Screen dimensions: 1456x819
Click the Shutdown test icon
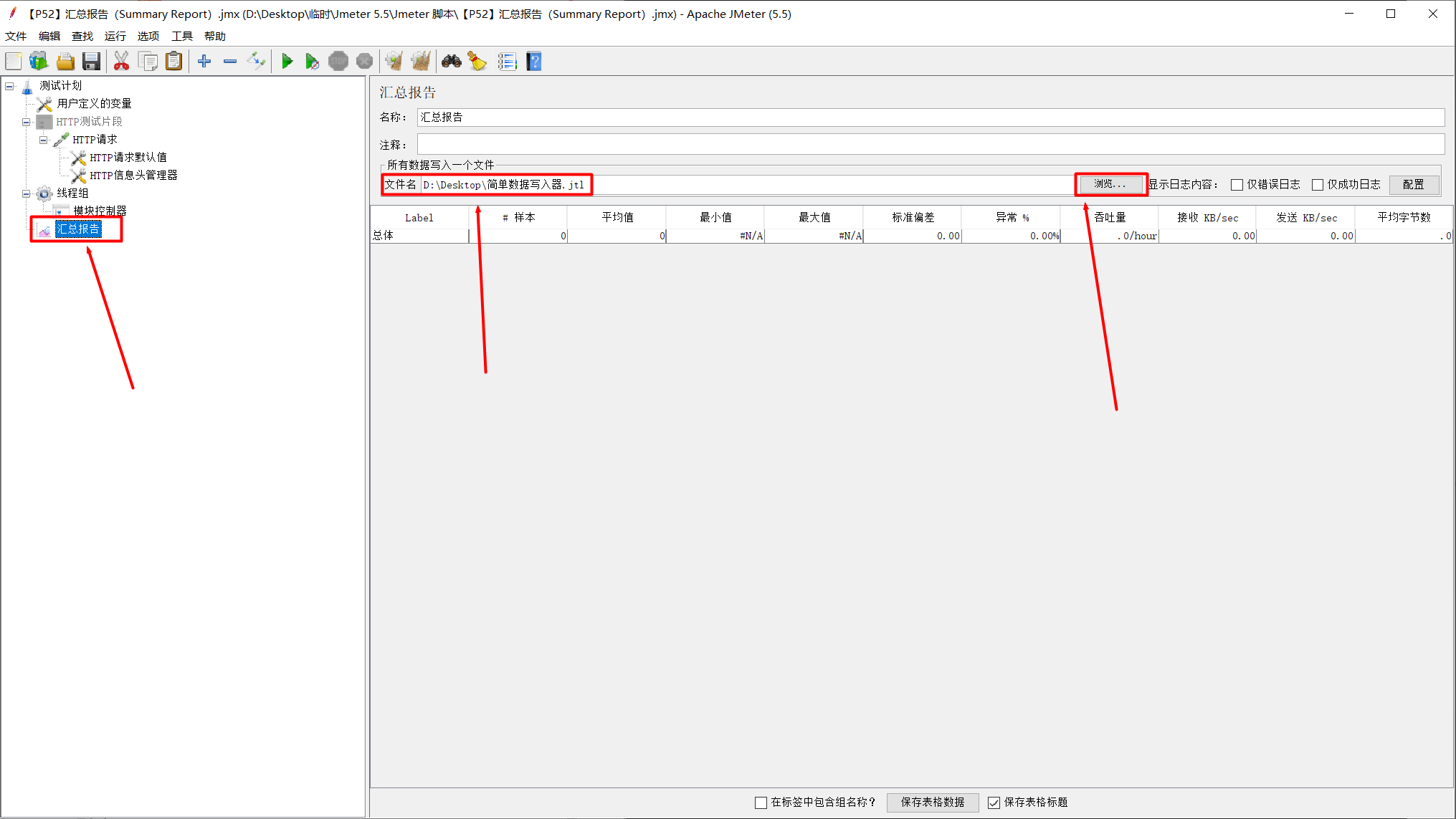coord(364,62)
